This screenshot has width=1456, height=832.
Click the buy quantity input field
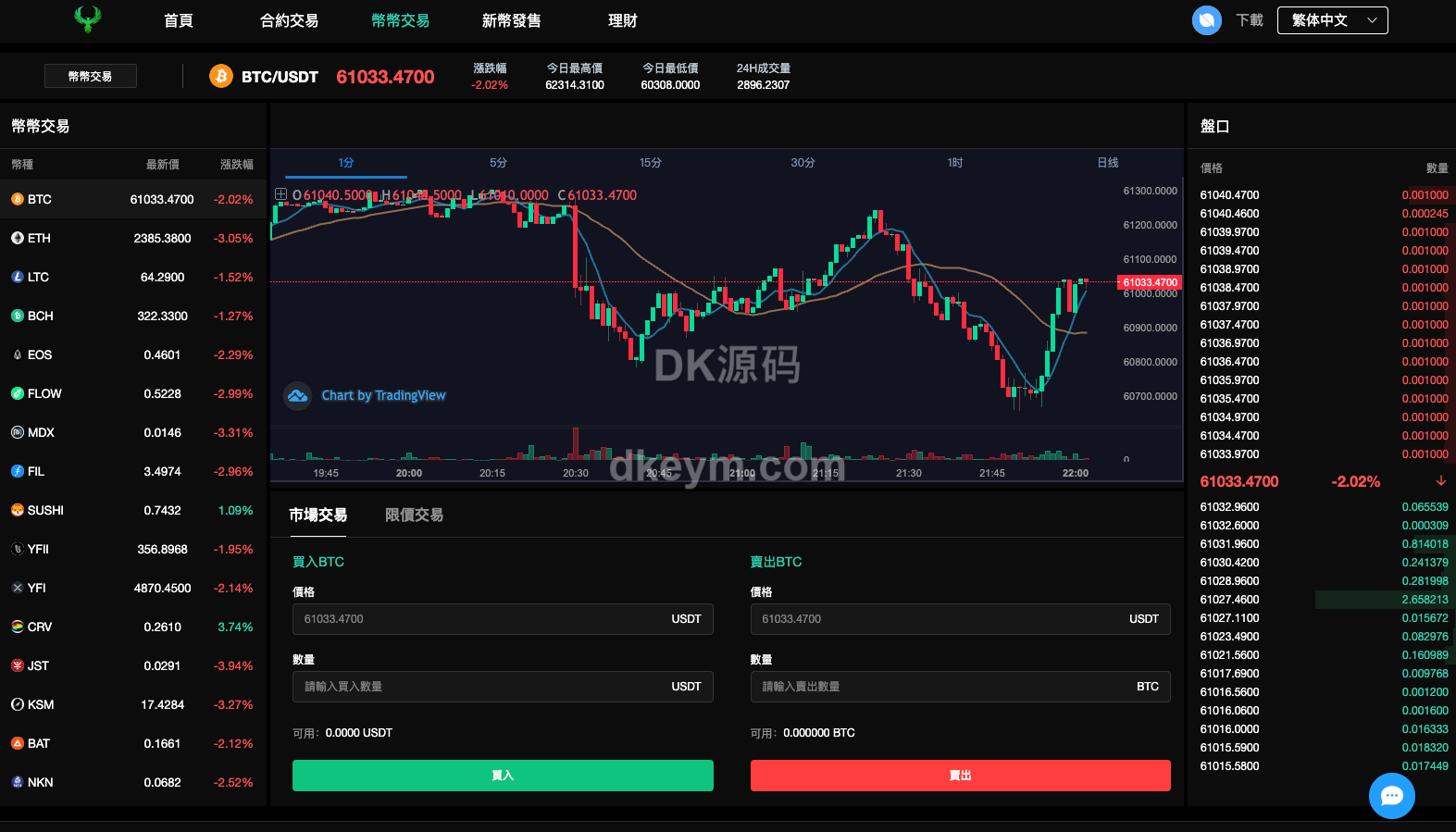[x=481, y=687]
